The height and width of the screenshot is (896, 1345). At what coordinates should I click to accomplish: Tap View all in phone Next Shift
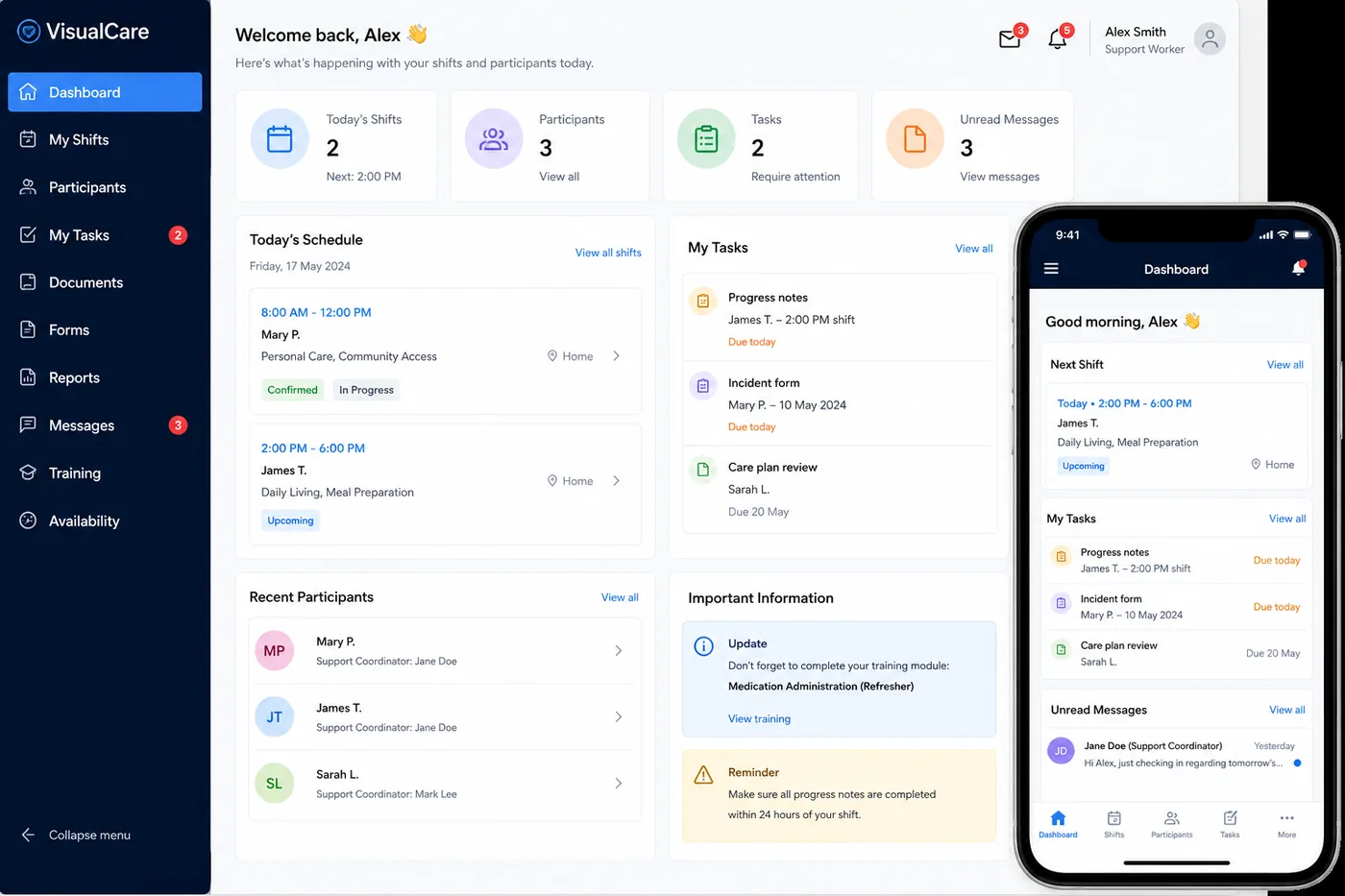(x=1284, y=365)
